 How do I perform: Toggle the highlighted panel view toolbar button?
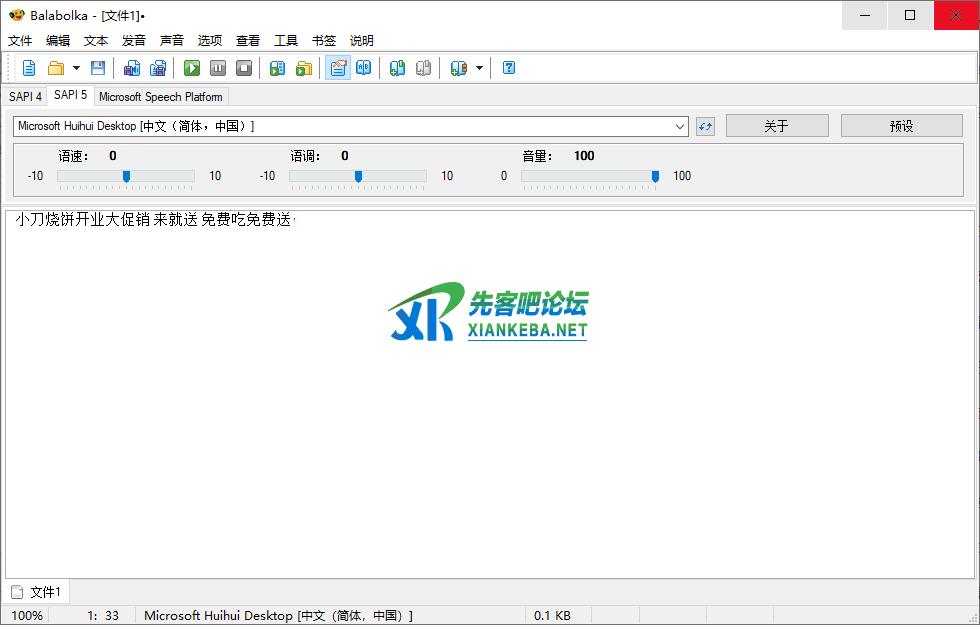tap(338, 68)
